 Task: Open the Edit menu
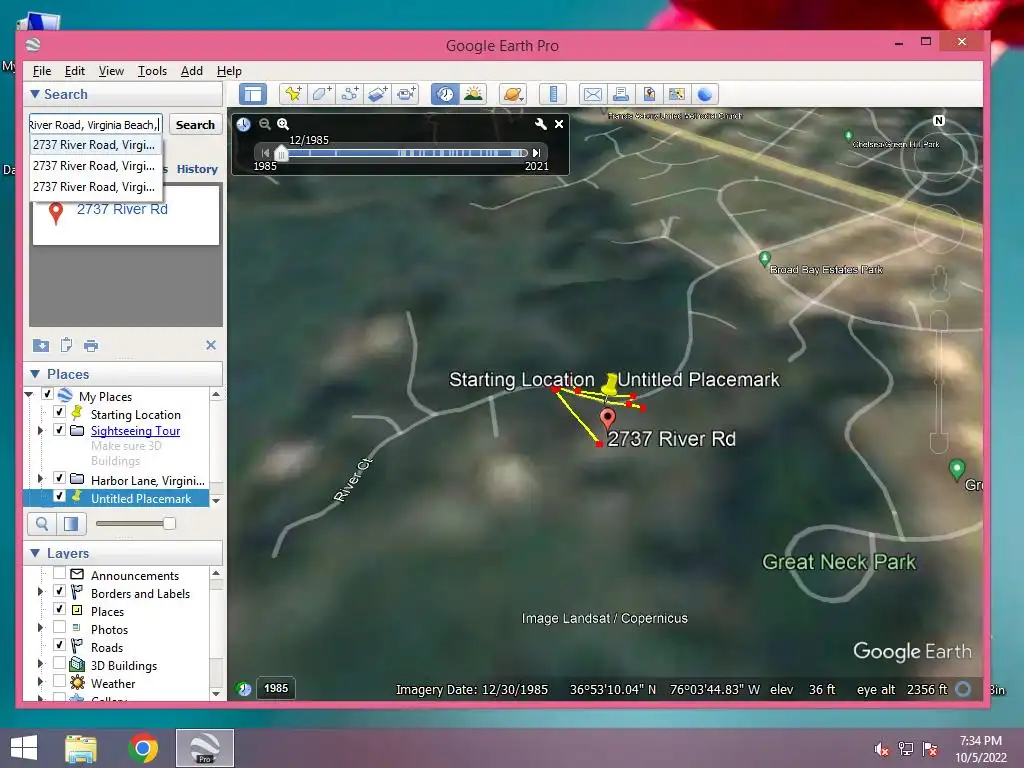[x=74, y=71]
